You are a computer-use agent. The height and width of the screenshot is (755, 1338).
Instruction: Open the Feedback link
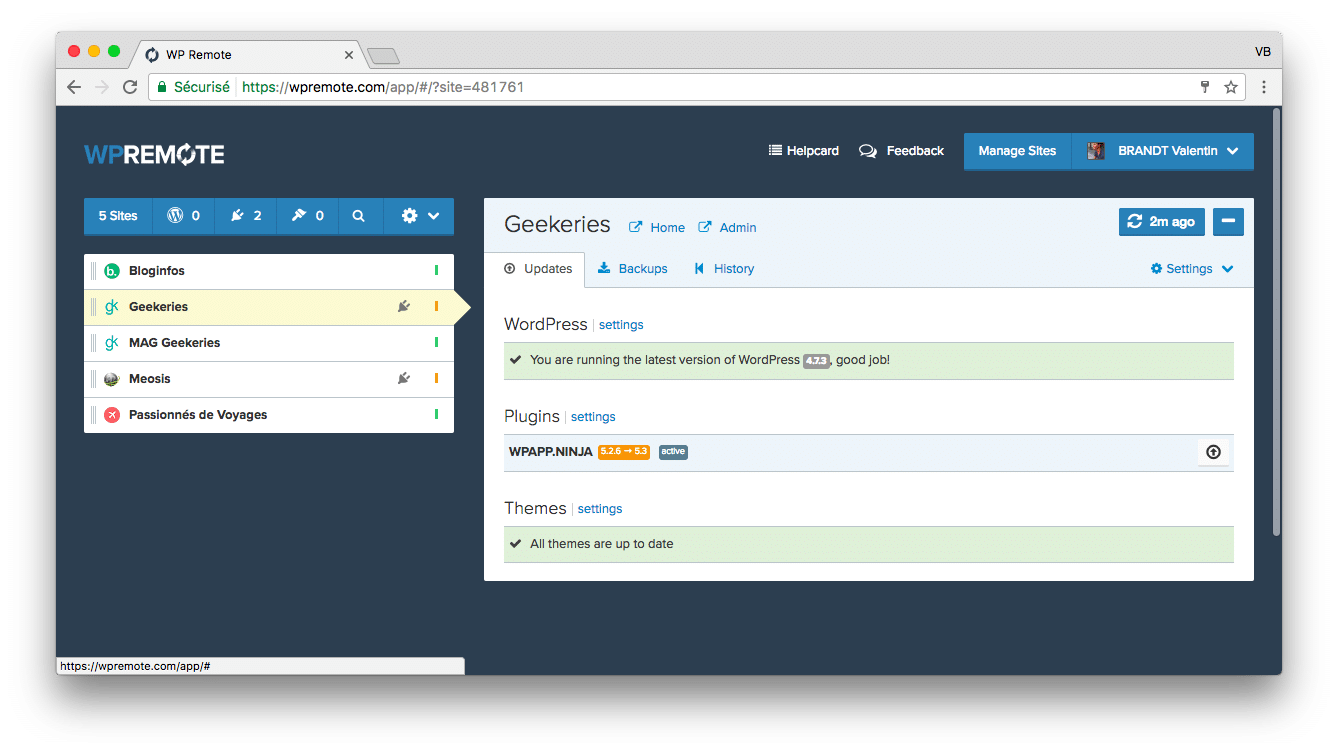pyautogui.click(x=901, y=151)
